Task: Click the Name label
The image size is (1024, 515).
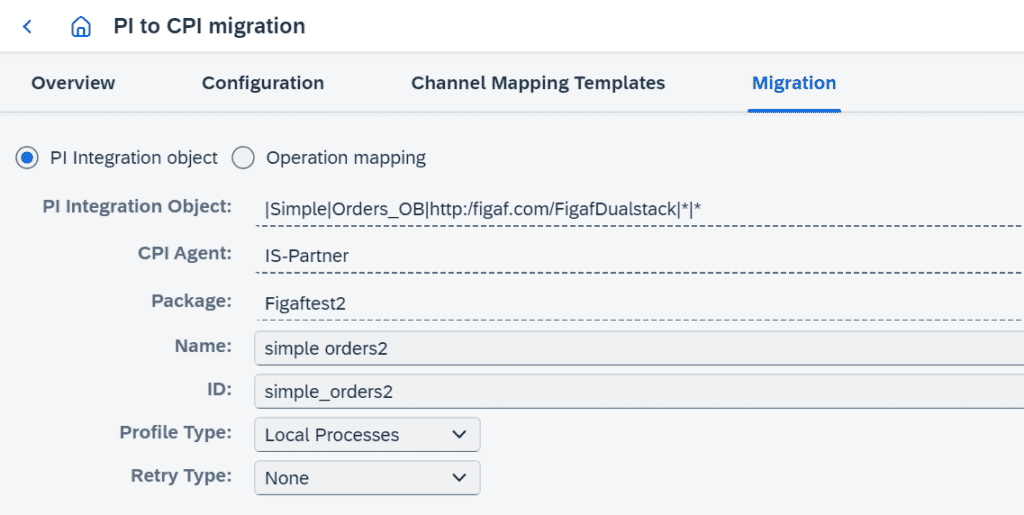Action: [x=204, y=346]
